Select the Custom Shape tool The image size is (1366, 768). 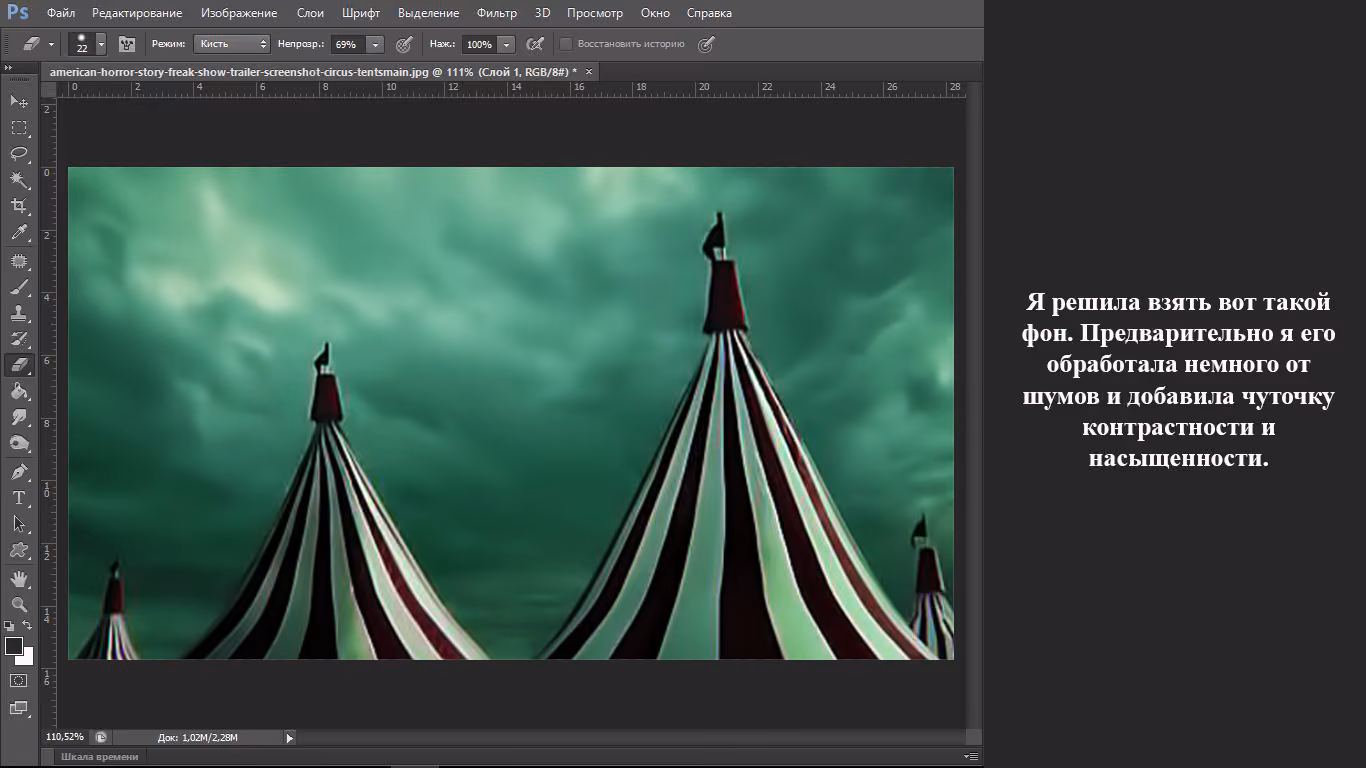[x=19, y=549]
